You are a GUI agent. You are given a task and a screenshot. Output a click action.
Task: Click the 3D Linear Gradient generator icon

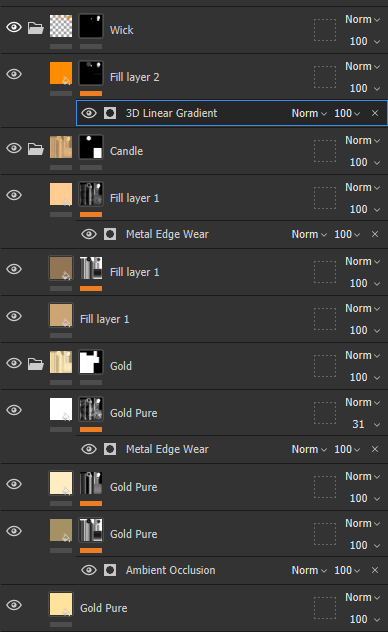(x=110, y=113)
